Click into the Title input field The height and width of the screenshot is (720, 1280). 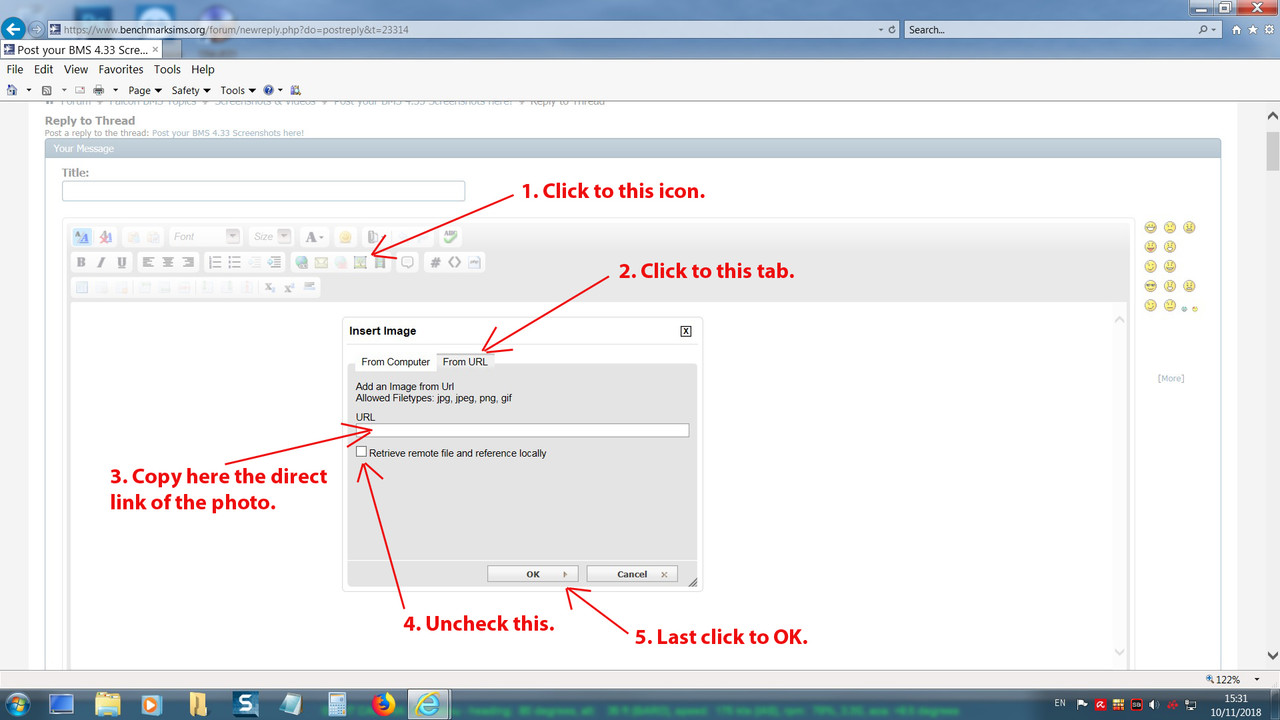pos(264,191)
